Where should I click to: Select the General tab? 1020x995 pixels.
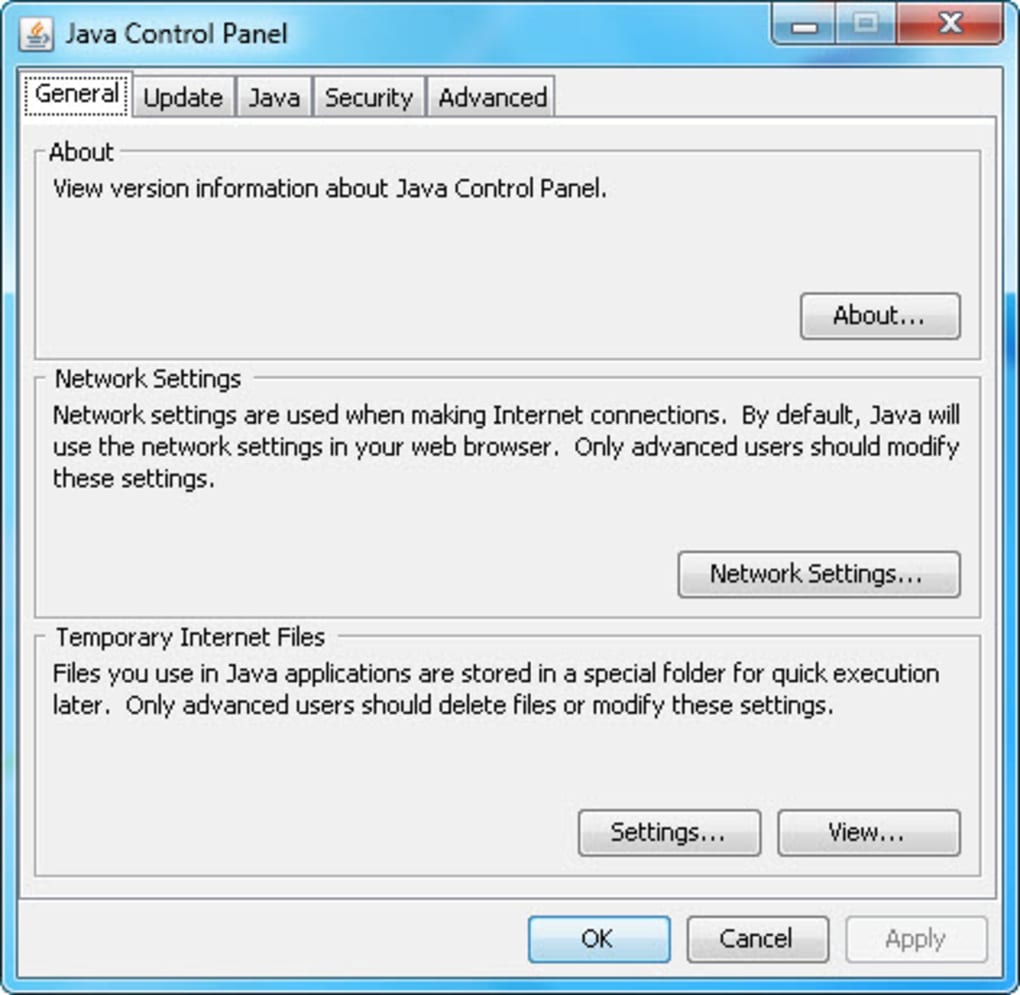click(x=77, y=94)
